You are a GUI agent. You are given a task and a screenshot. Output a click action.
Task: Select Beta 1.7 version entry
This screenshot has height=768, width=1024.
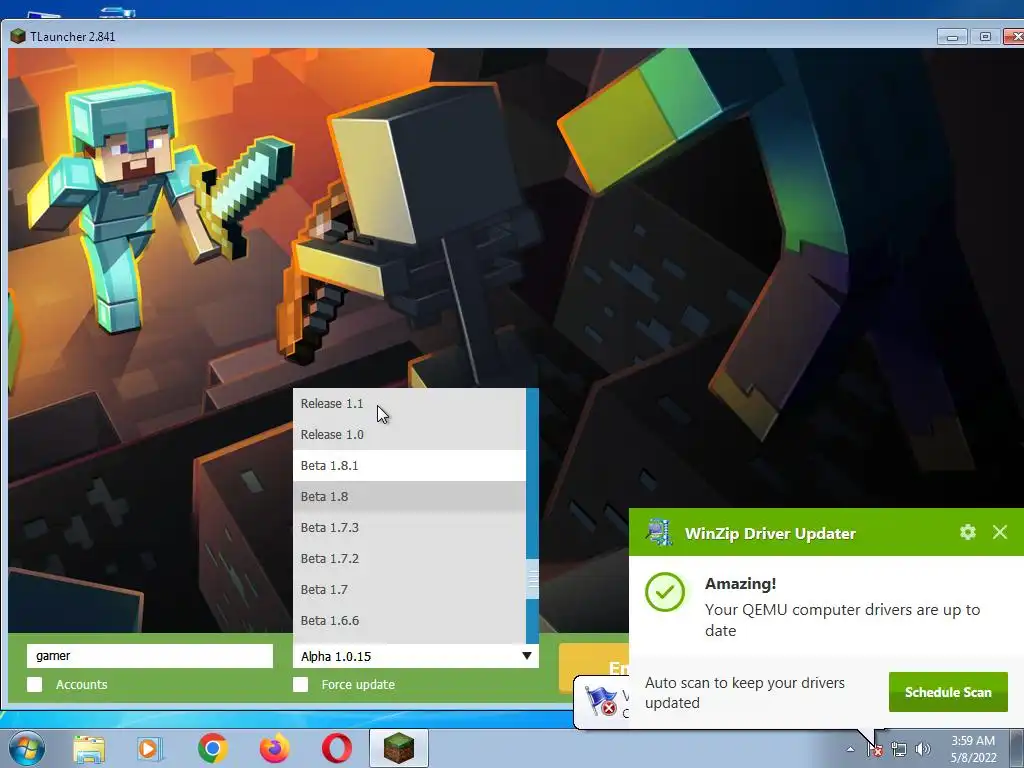tap(409, 590)
